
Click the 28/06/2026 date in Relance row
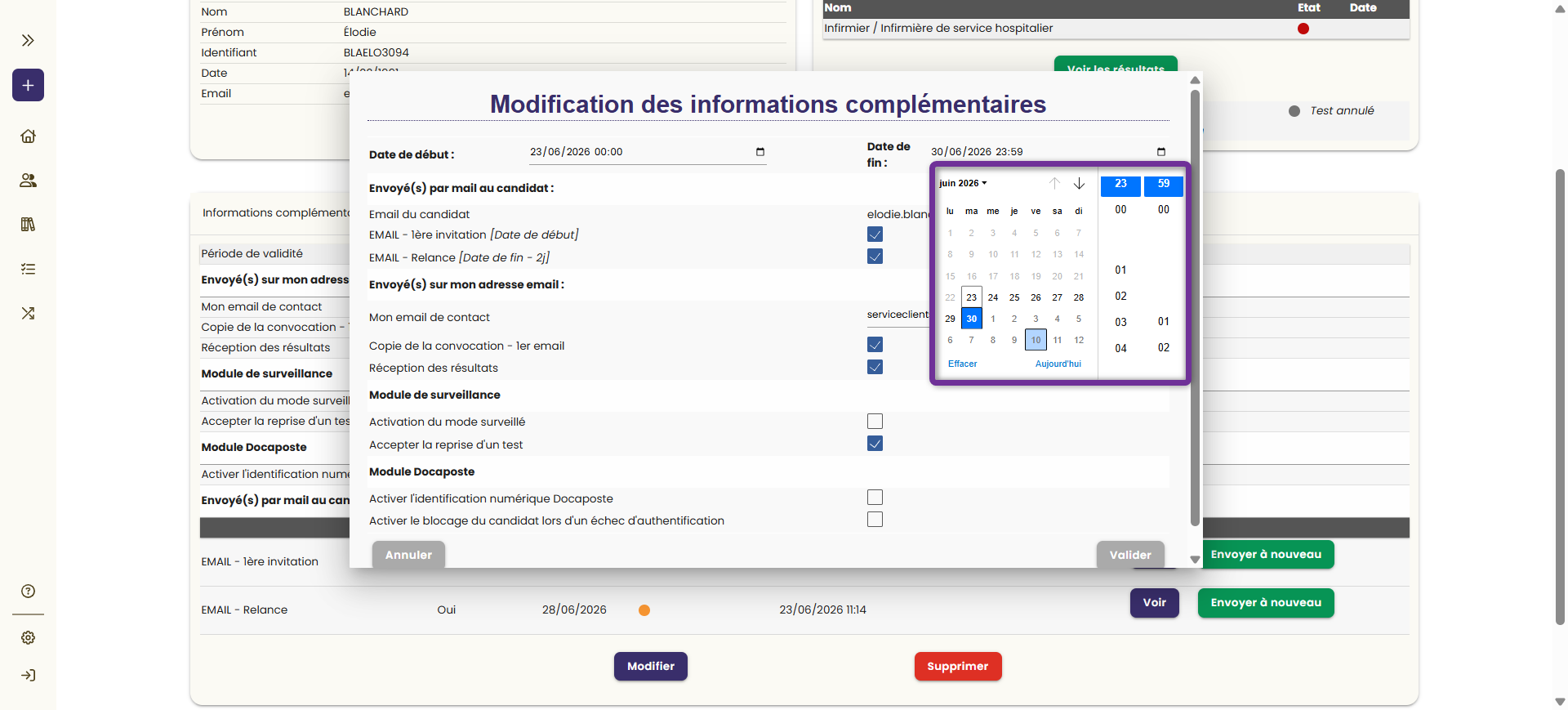click(x=574, y=610)
